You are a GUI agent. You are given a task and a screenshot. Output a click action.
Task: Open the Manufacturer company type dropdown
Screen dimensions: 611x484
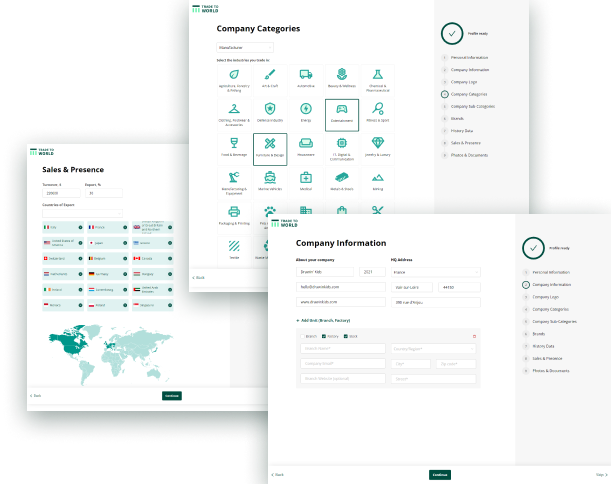[x=243, y=47]
